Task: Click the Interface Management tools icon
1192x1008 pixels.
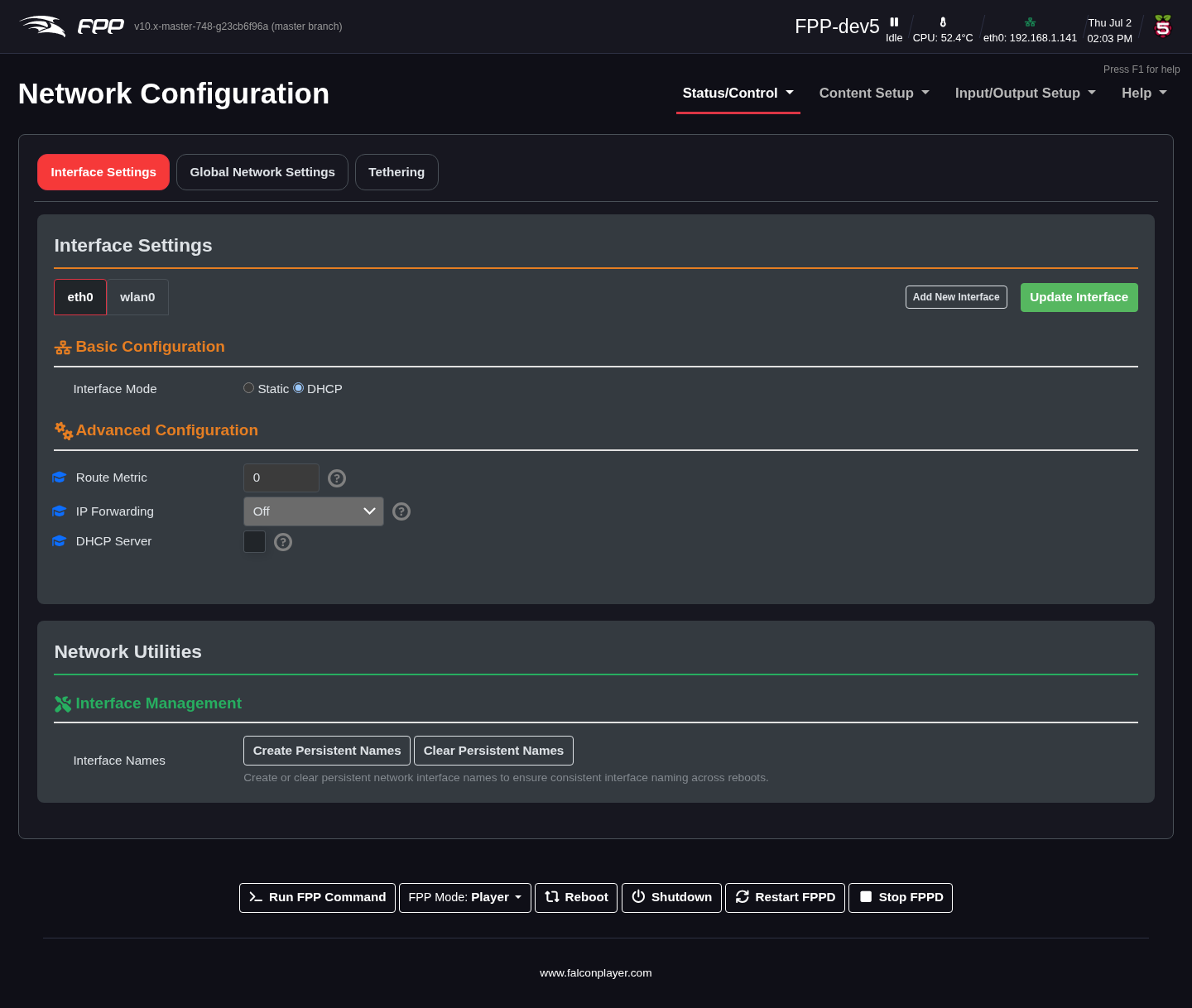Action: point(63,704)
